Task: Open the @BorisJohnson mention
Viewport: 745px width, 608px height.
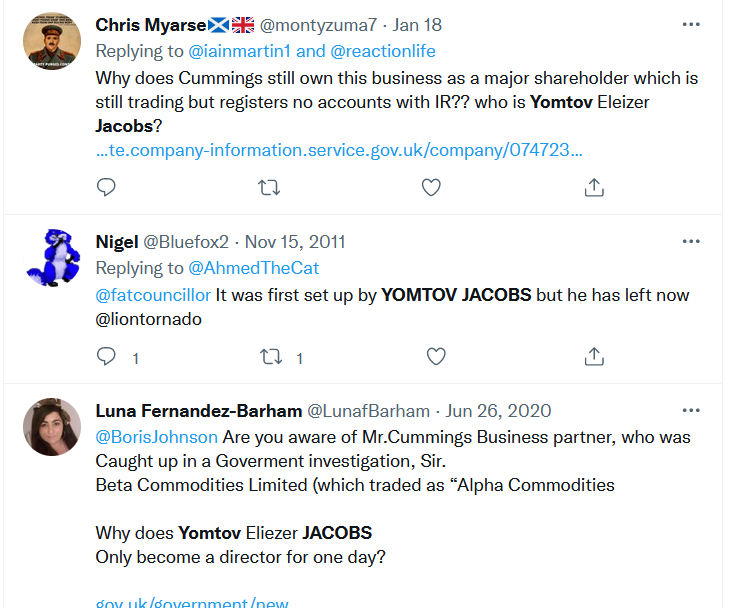Action: tap(156, 437)
